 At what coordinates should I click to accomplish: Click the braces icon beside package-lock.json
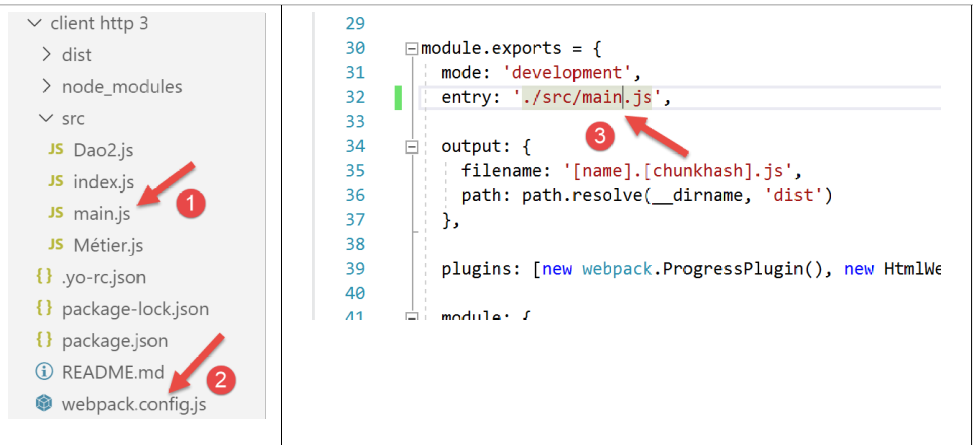(43, 309)
